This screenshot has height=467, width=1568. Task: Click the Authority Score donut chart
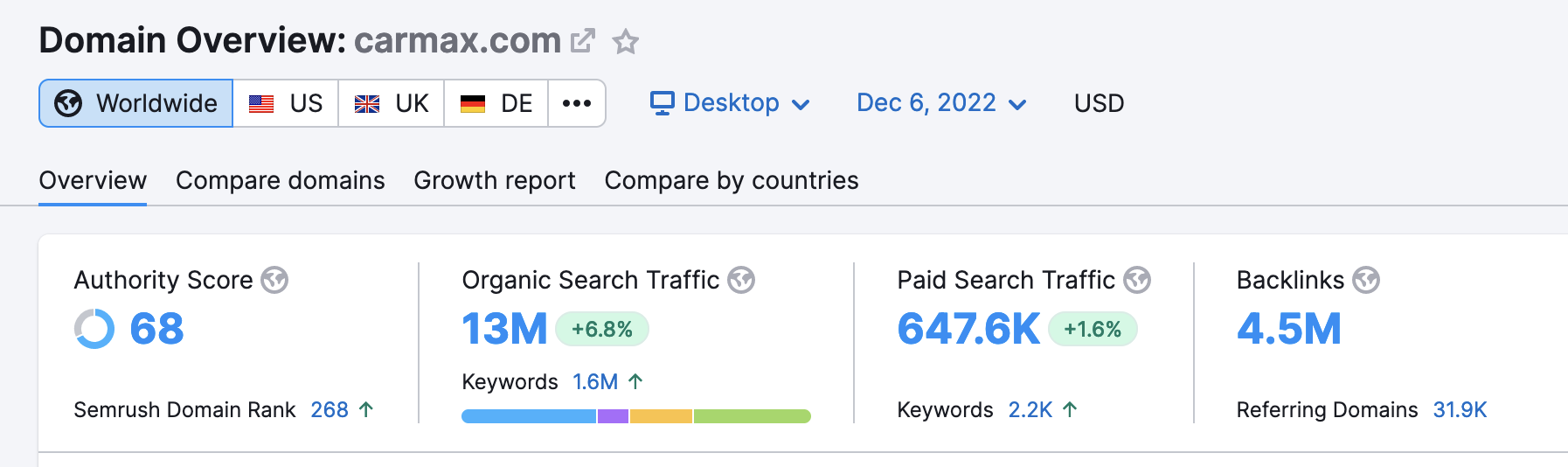tap(94, 329)
